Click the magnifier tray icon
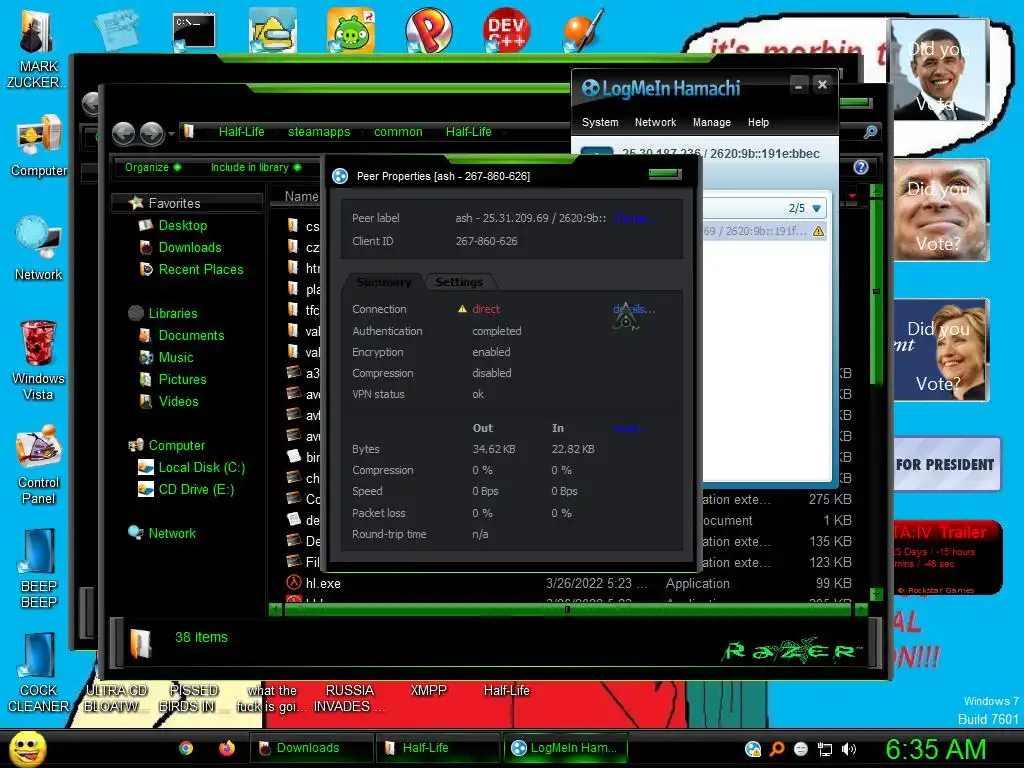 click(x=777, y=749)
